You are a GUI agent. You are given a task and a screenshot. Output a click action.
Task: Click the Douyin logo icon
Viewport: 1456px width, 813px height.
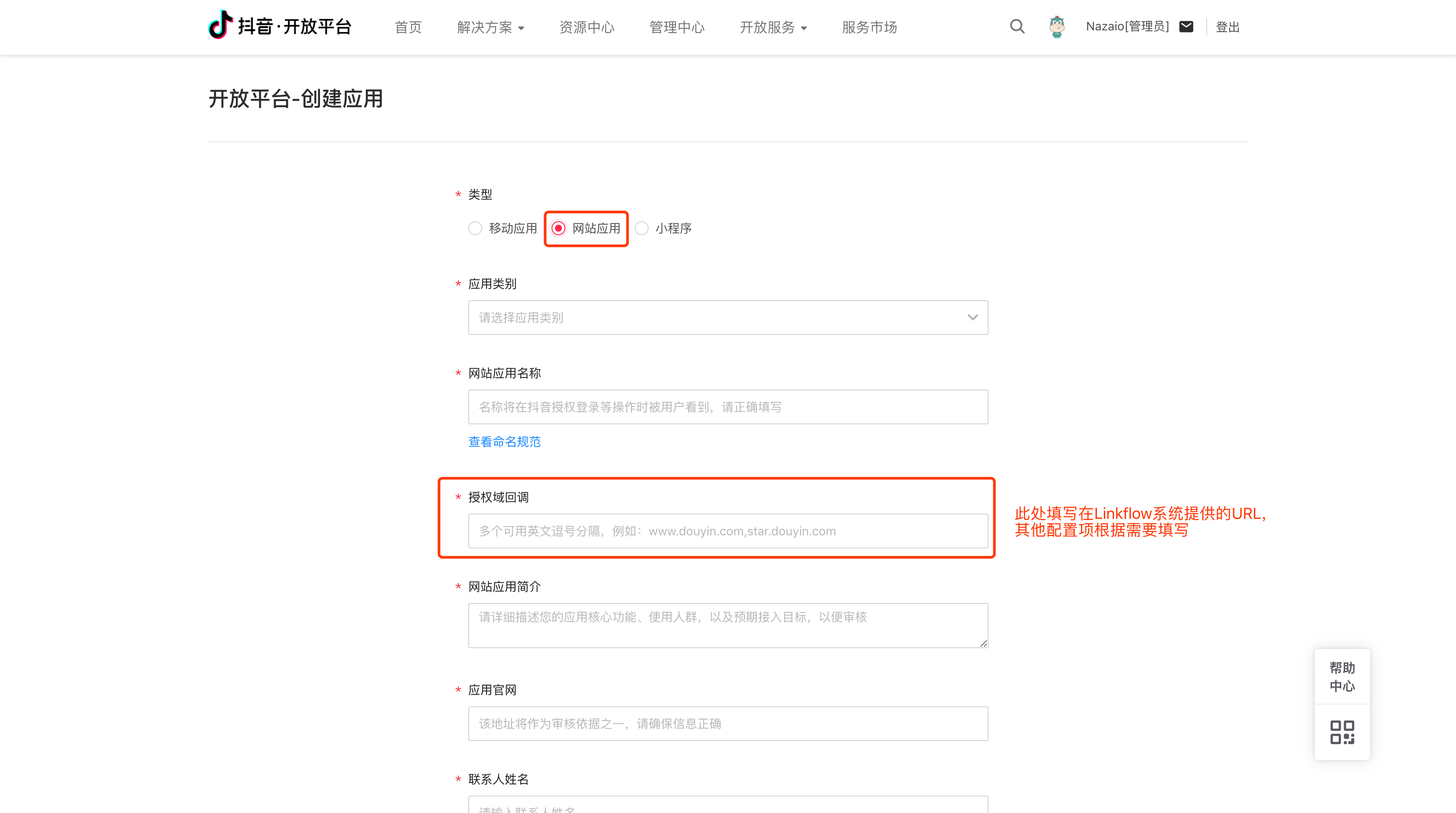220,26
